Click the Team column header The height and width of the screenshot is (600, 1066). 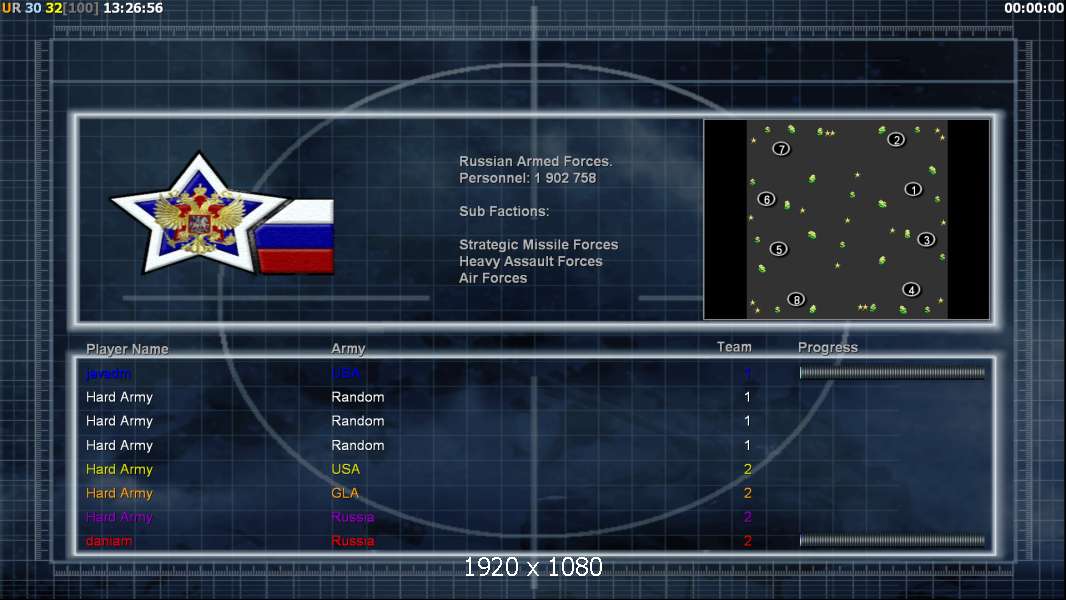734,347
